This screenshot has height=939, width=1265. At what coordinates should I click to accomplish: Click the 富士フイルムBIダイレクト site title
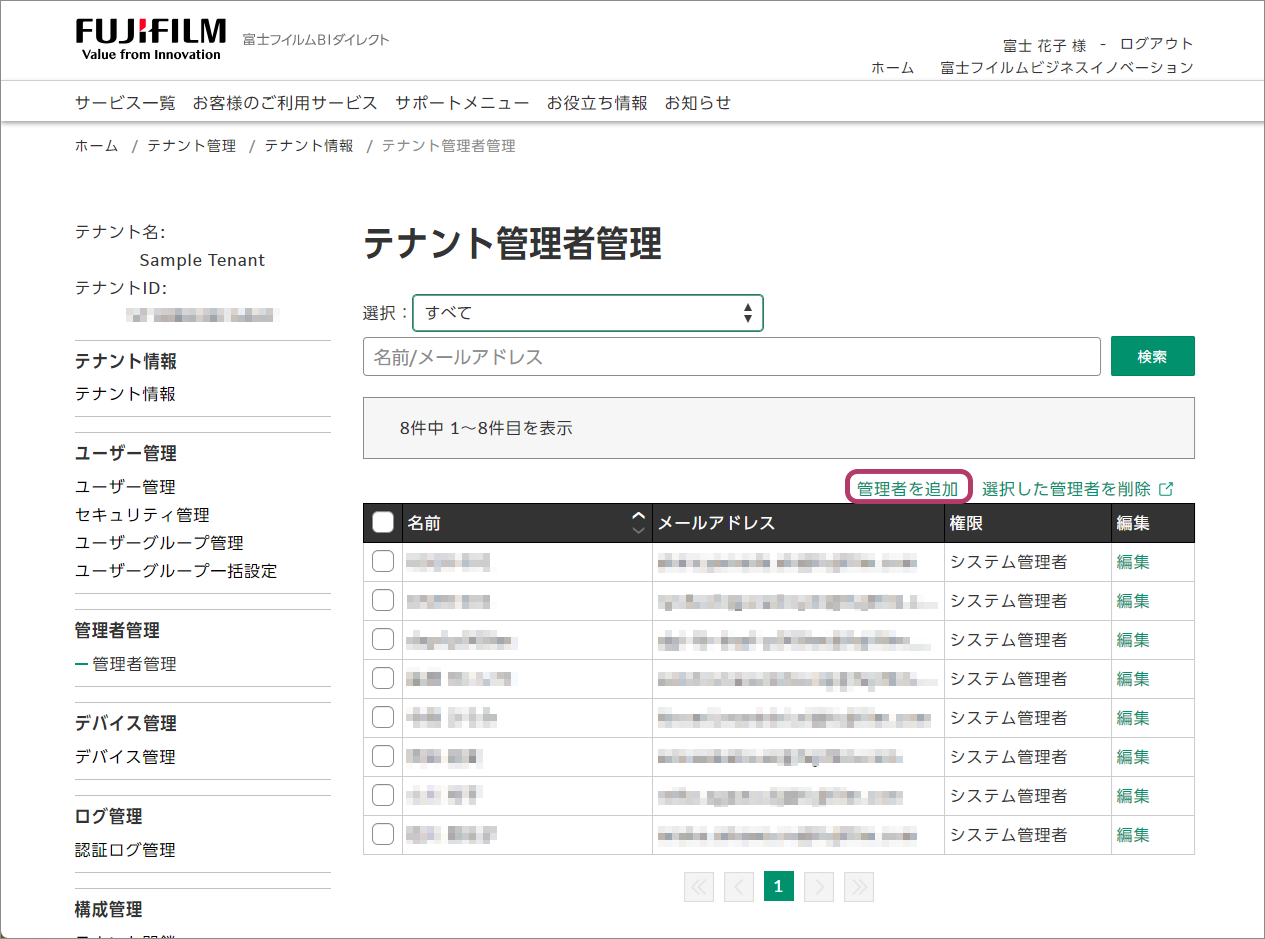tap(316, 40)
